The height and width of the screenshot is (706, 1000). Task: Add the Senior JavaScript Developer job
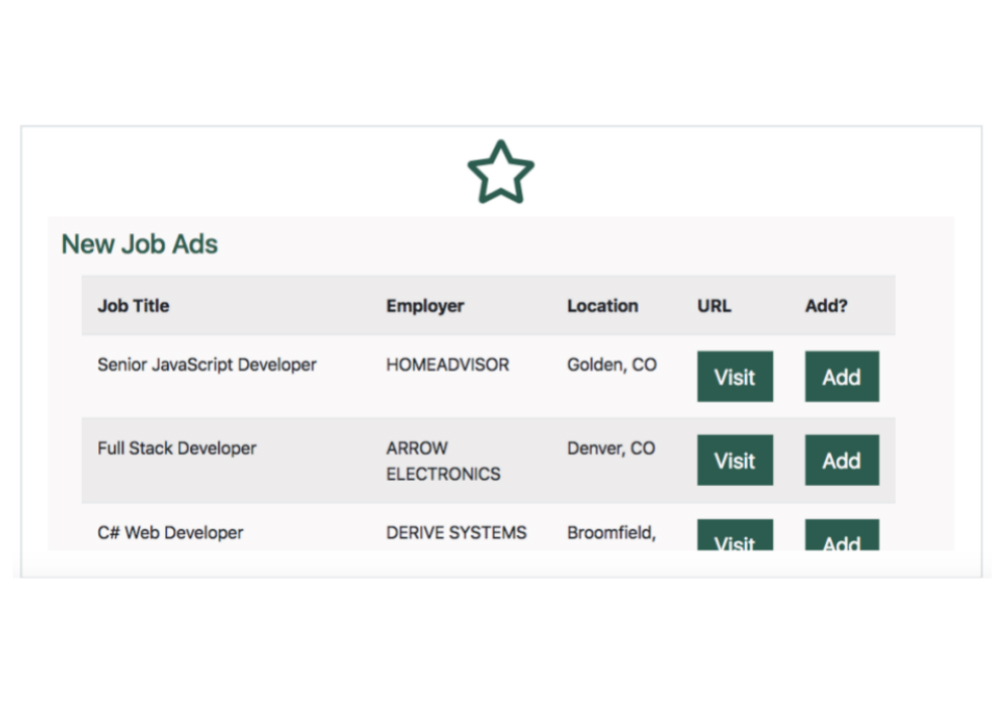click(842, 376)
